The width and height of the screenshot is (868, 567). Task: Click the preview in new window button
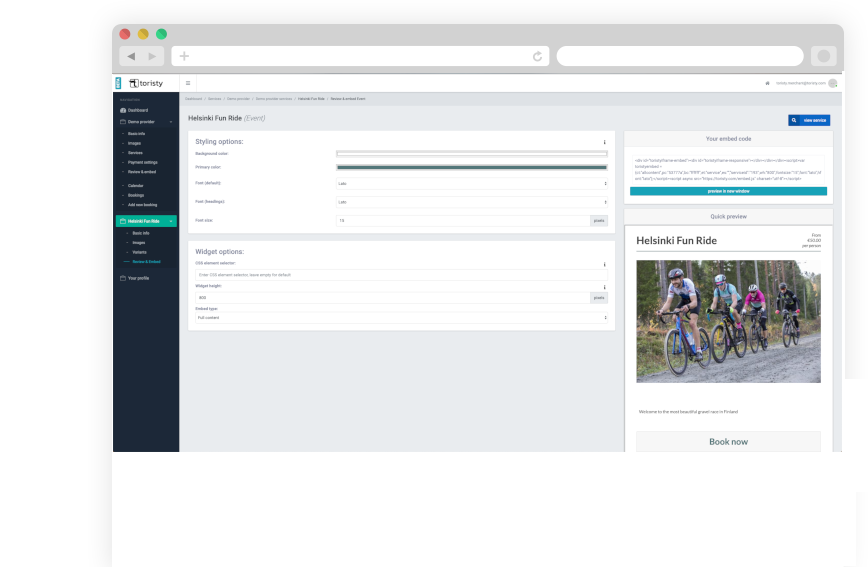pyautogui.click(x=728, y=191)
